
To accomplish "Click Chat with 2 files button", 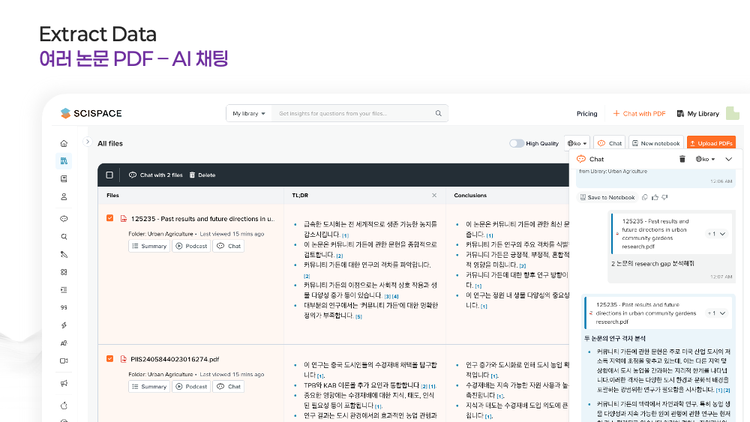I will point(155,175).
